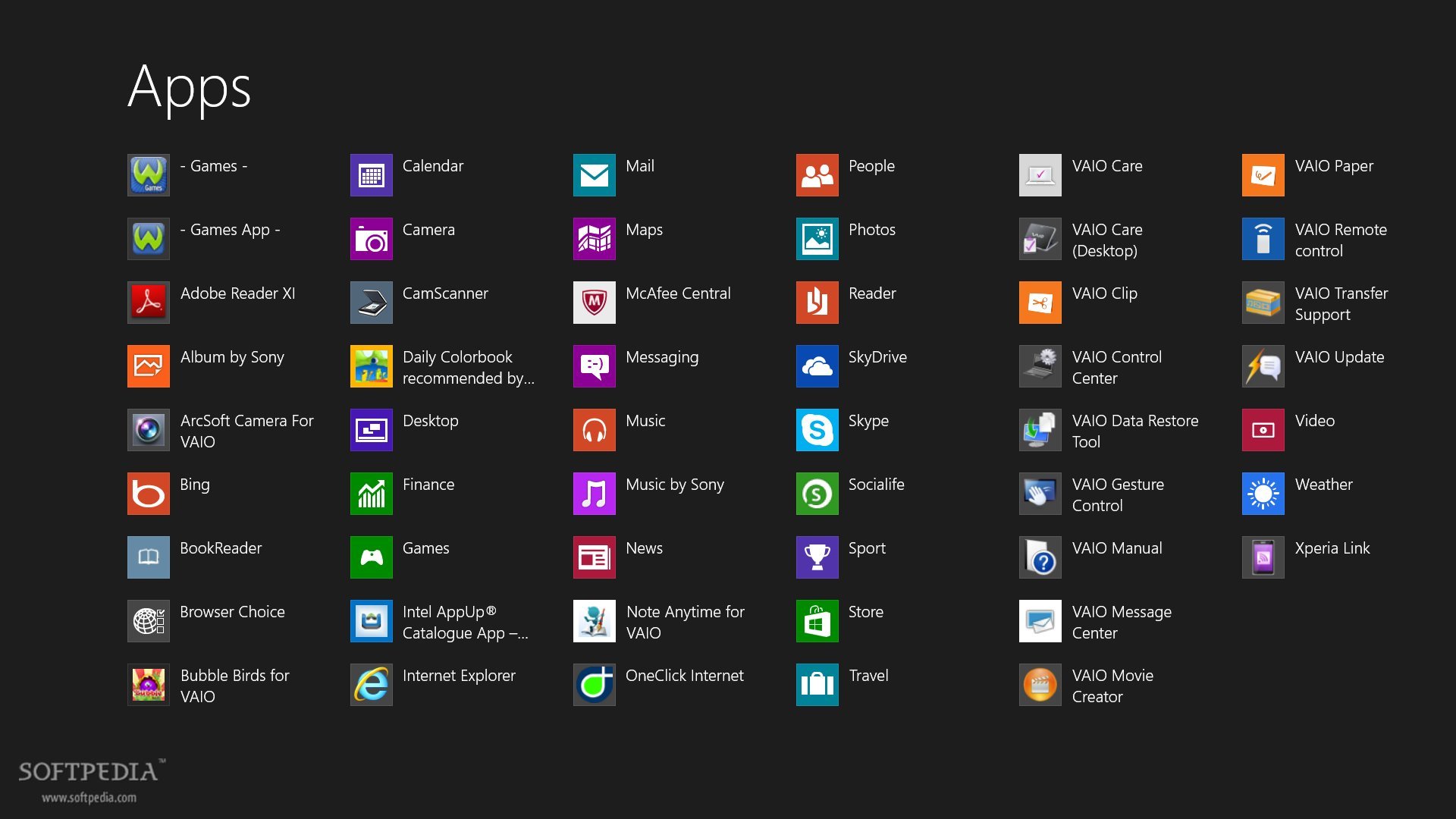Launch the Browser Choice icon
The width and height of the screenshot is (1456, 819).
(149, 621)
